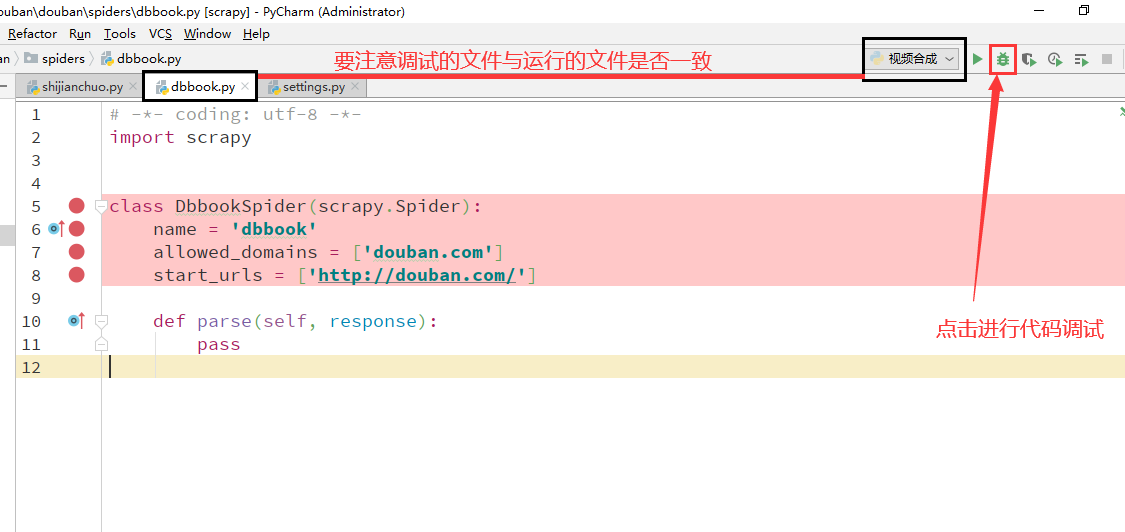Run with coverage shield icon
The width and height of the screenshot is (1125, 532).
pos(1029,60)
